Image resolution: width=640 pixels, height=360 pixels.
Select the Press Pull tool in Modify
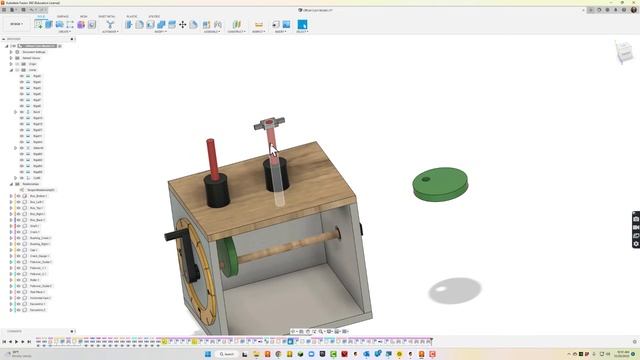(129, 24)
